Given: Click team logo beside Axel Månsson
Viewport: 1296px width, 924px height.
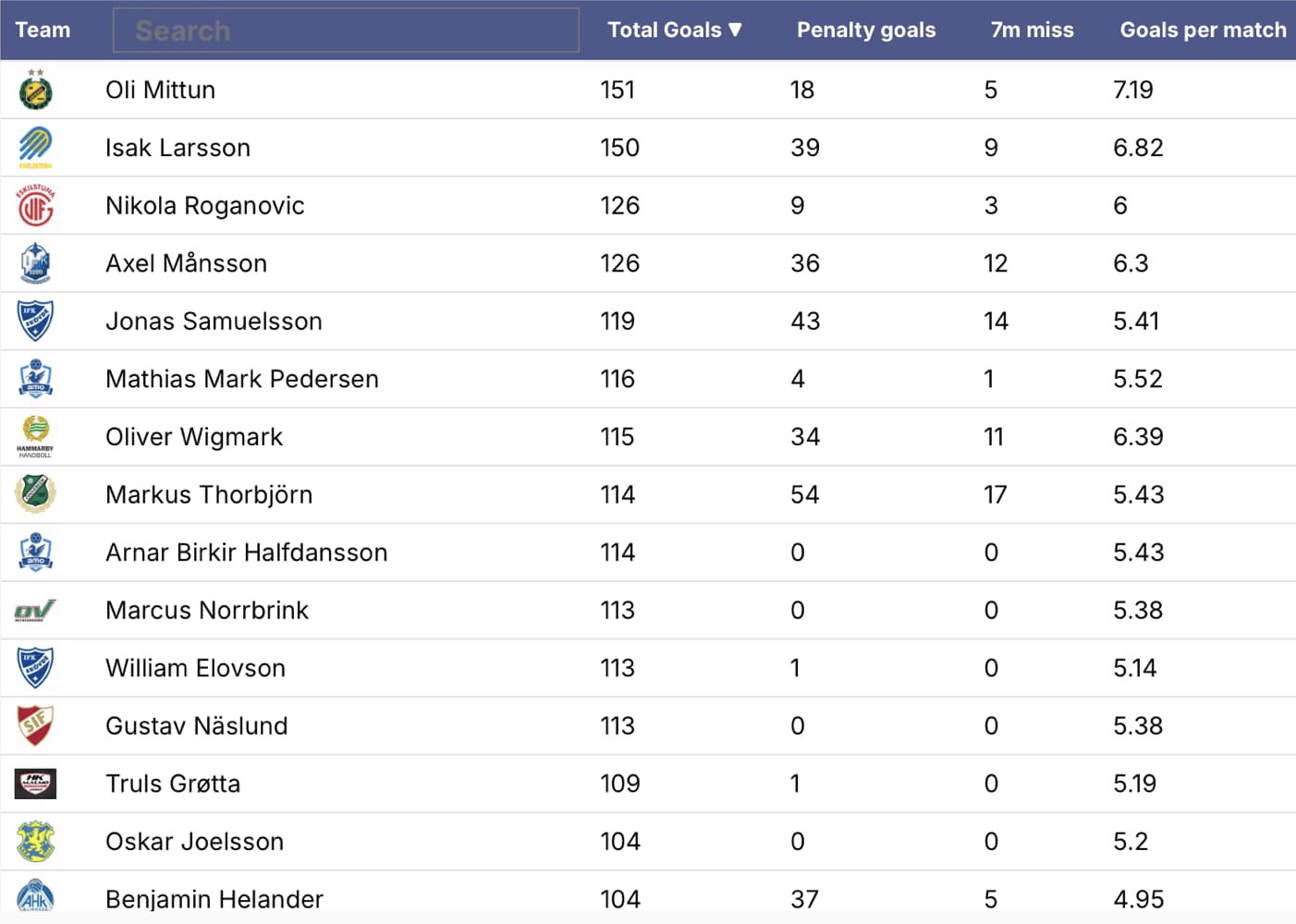Looking at the screenshot, I should (x=36, y=263).
